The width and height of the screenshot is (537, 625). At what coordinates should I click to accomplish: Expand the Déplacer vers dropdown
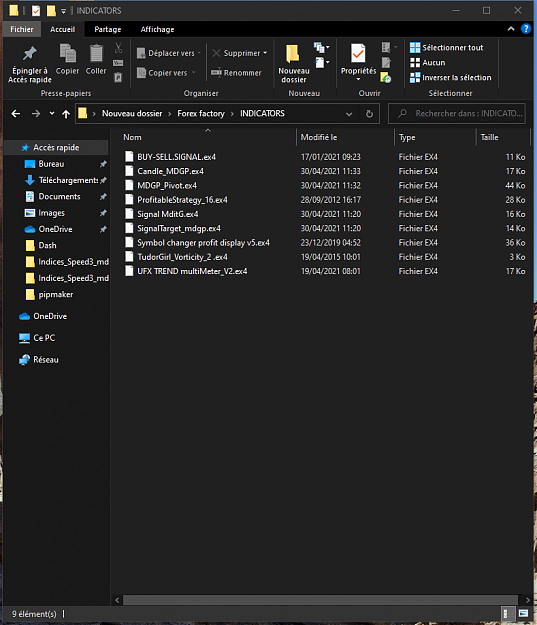point(199,53)
